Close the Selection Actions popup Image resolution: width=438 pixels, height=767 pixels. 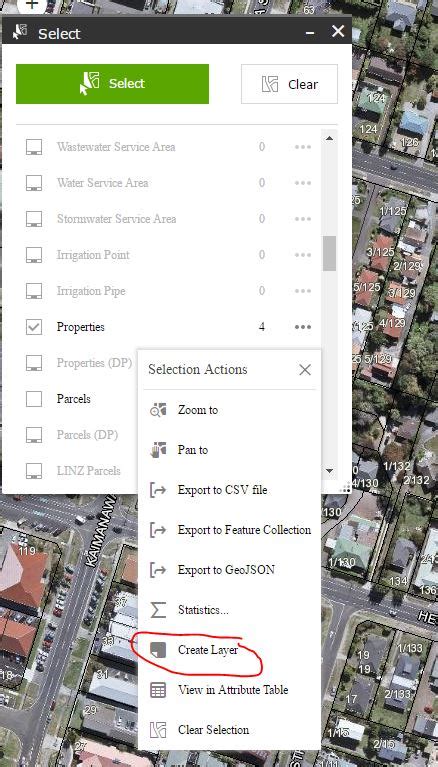pos(305,370)
